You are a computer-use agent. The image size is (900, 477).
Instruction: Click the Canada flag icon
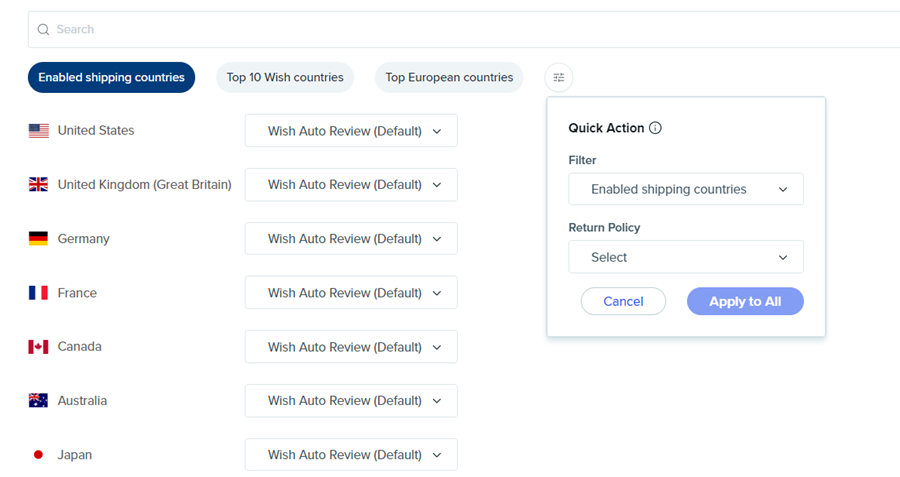(x=39, y=347)
